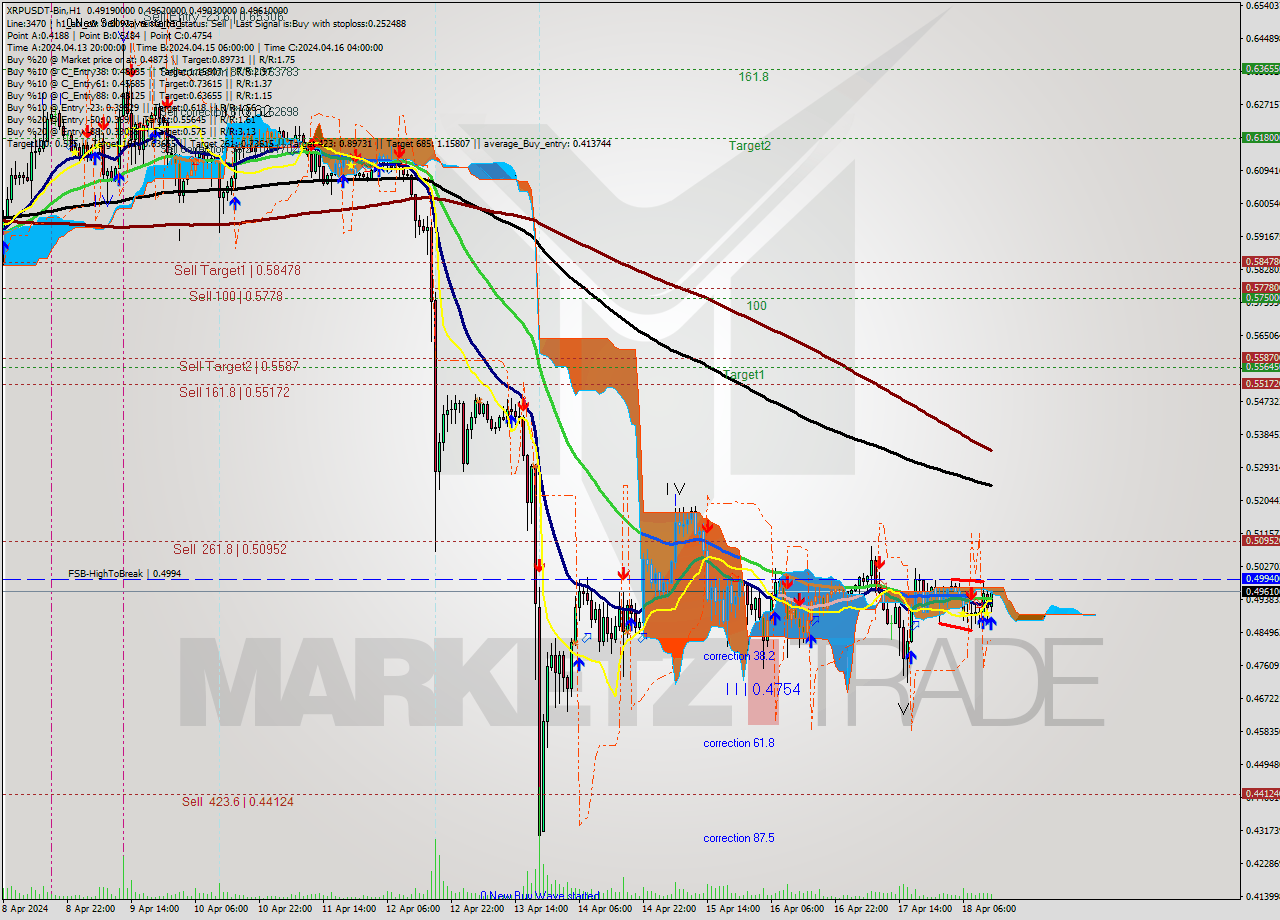
Task: Click the red 0.44124 price tag
Action: (x=1260, y=793)
